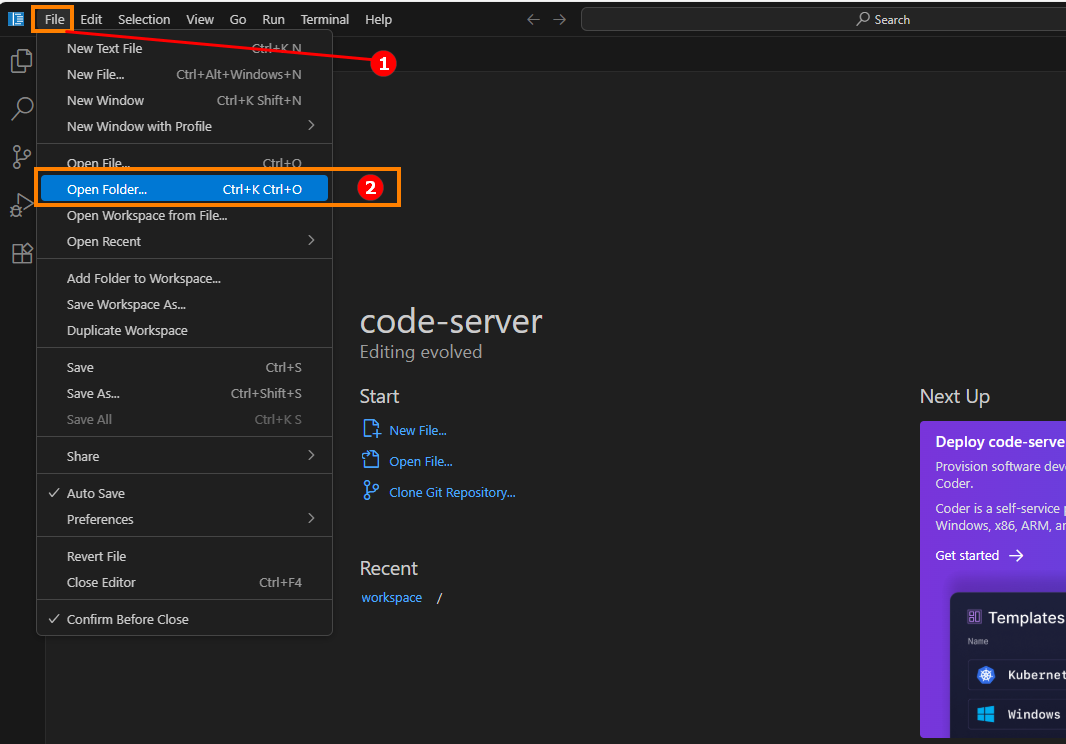Image resolution: width=1066 pixels, height=744 pixels.
Task: Open the recent workspace link
Action: pos(391,597)
